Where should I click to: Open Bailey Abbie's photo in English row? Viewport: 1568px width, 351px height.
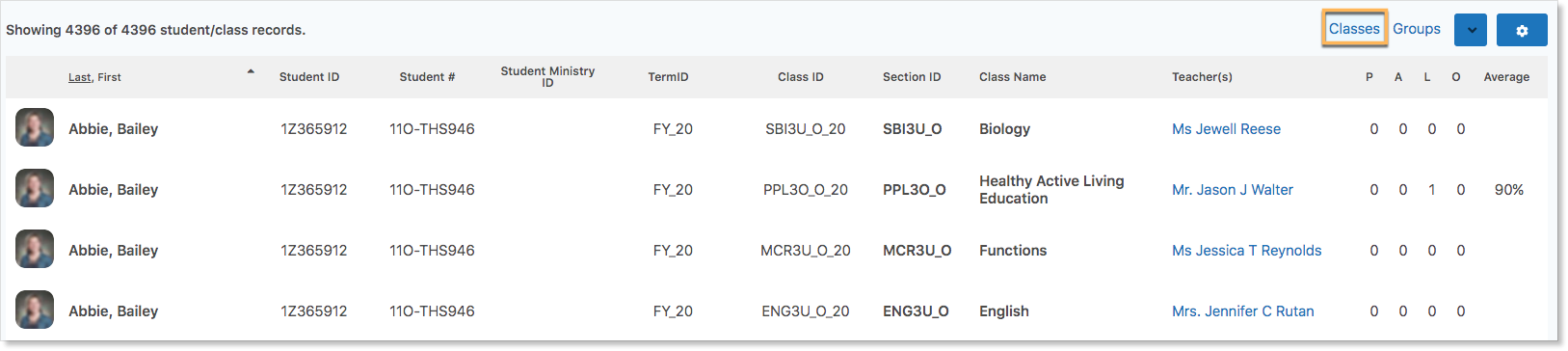[x=35, y=310]
